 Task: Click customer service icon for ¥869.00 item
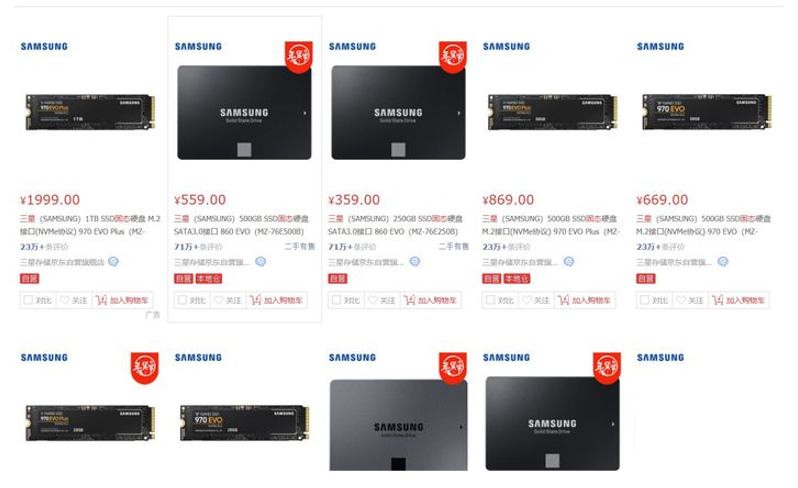[x=569, y=262]
